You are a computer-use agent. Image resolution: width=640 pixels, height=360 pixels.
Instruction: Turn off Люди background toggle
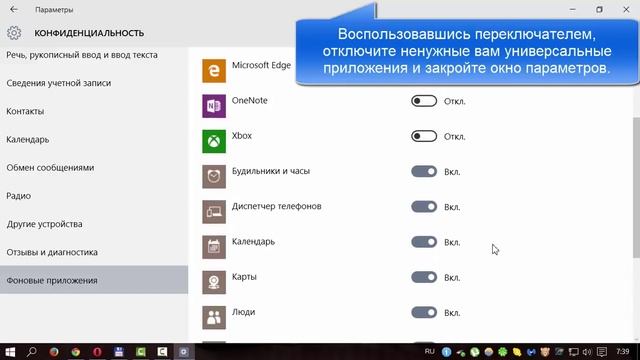point(424,313)
